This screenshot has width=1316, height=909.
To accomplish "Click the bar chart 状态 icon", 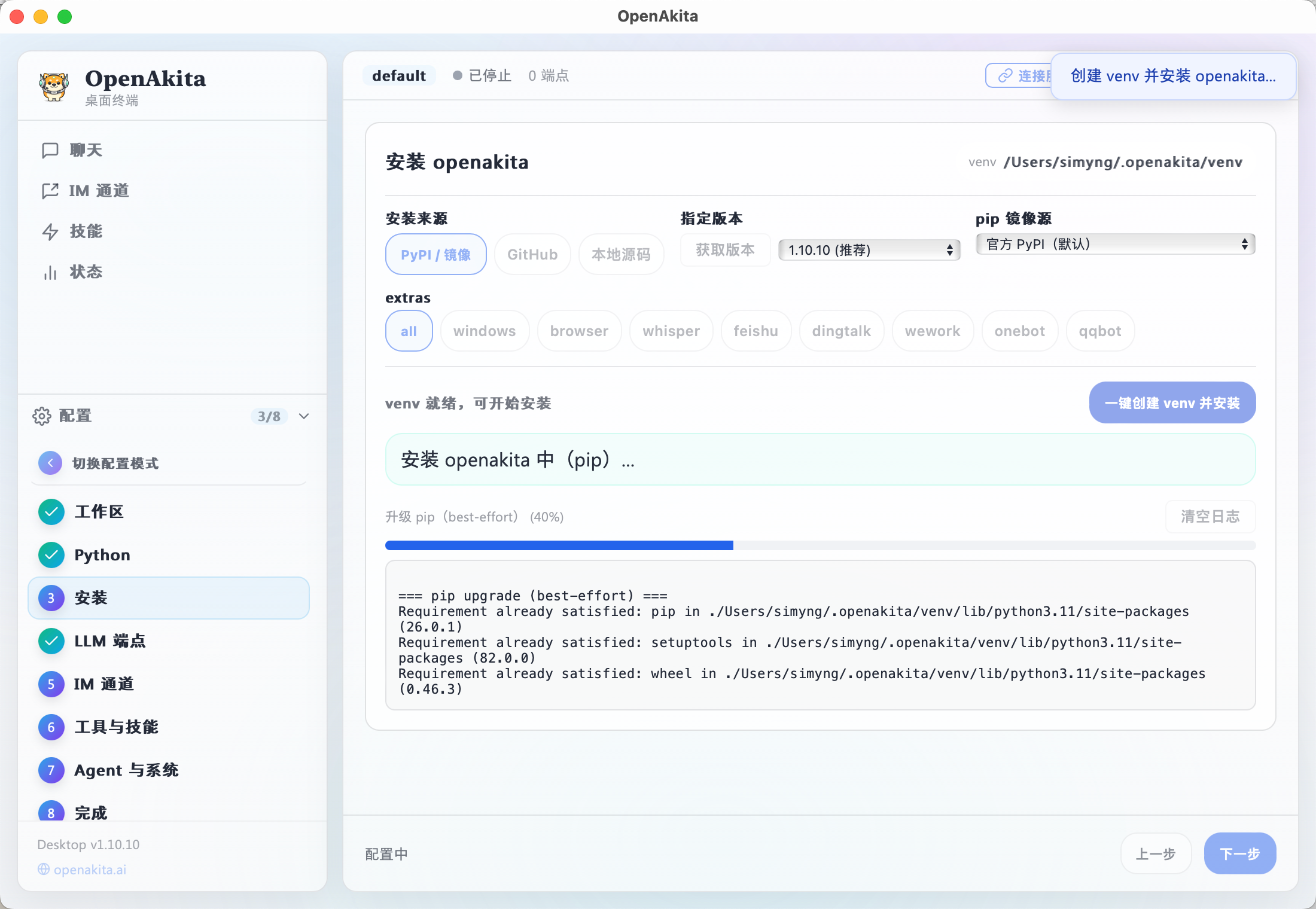I will click(50, 272).
